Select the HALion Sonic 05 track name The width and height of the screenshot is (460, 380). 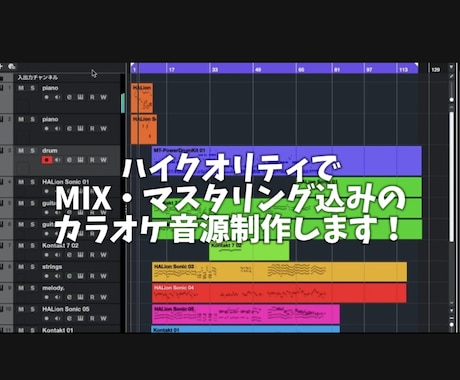pyautogui.click(x=66, y=309)
